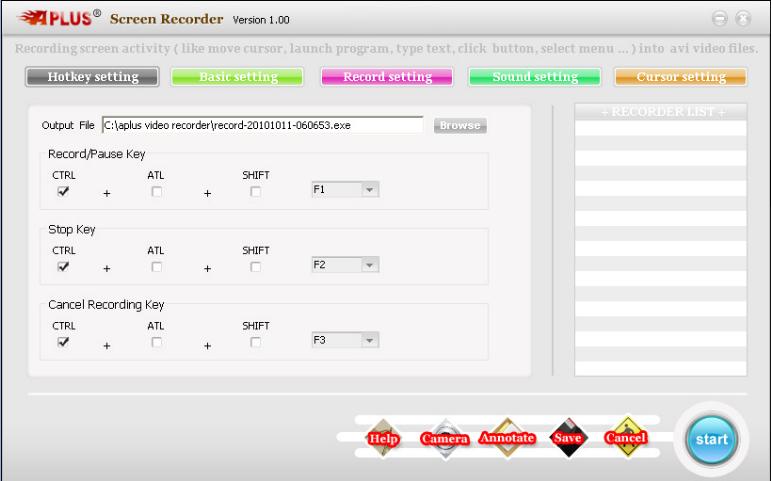771x481 pixels.
Task: Open the F2 key dropdown for Stop
Action: coord(345,265)
